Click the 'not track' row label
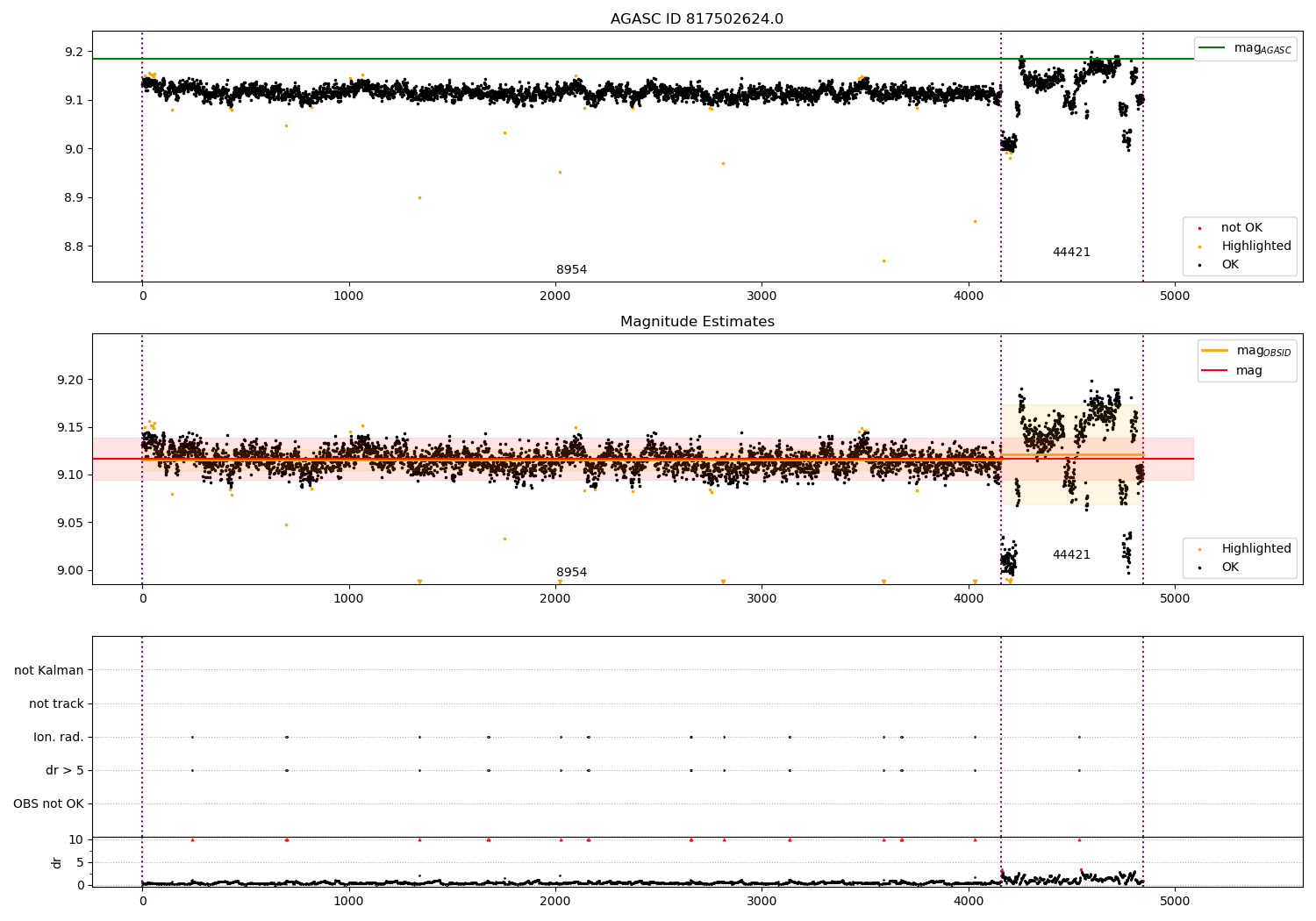The image size is (1316, 921). (56, 704)
